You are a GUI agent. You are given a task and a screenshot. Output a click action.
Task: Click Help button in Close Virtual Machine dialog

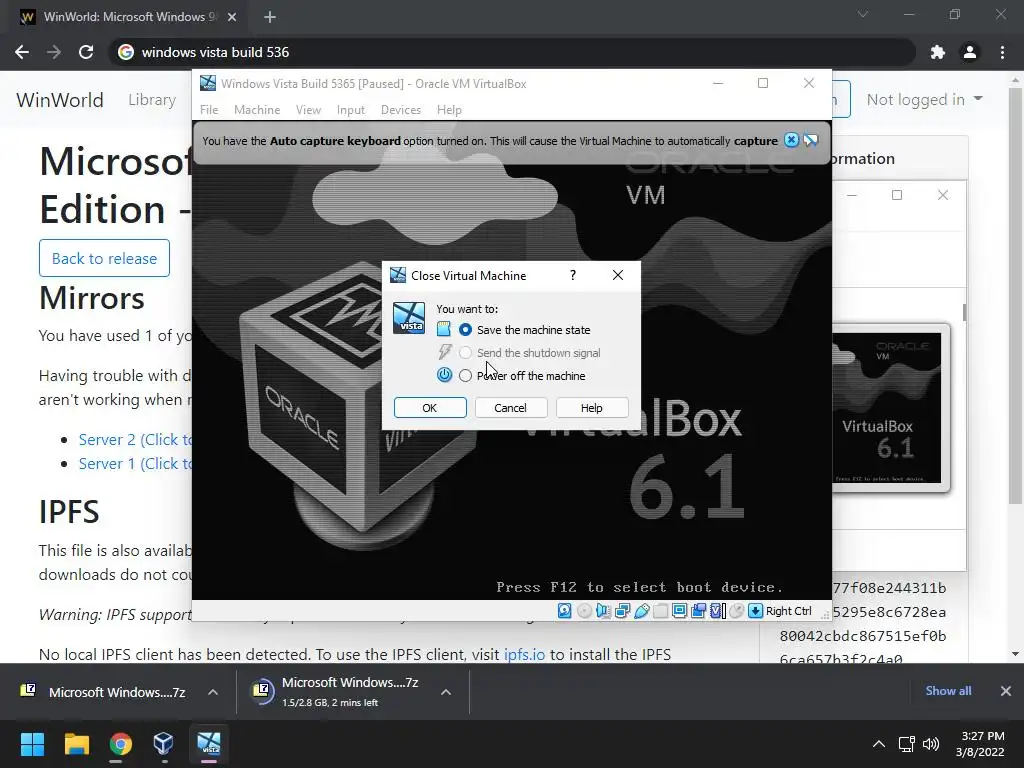point(592,408)
